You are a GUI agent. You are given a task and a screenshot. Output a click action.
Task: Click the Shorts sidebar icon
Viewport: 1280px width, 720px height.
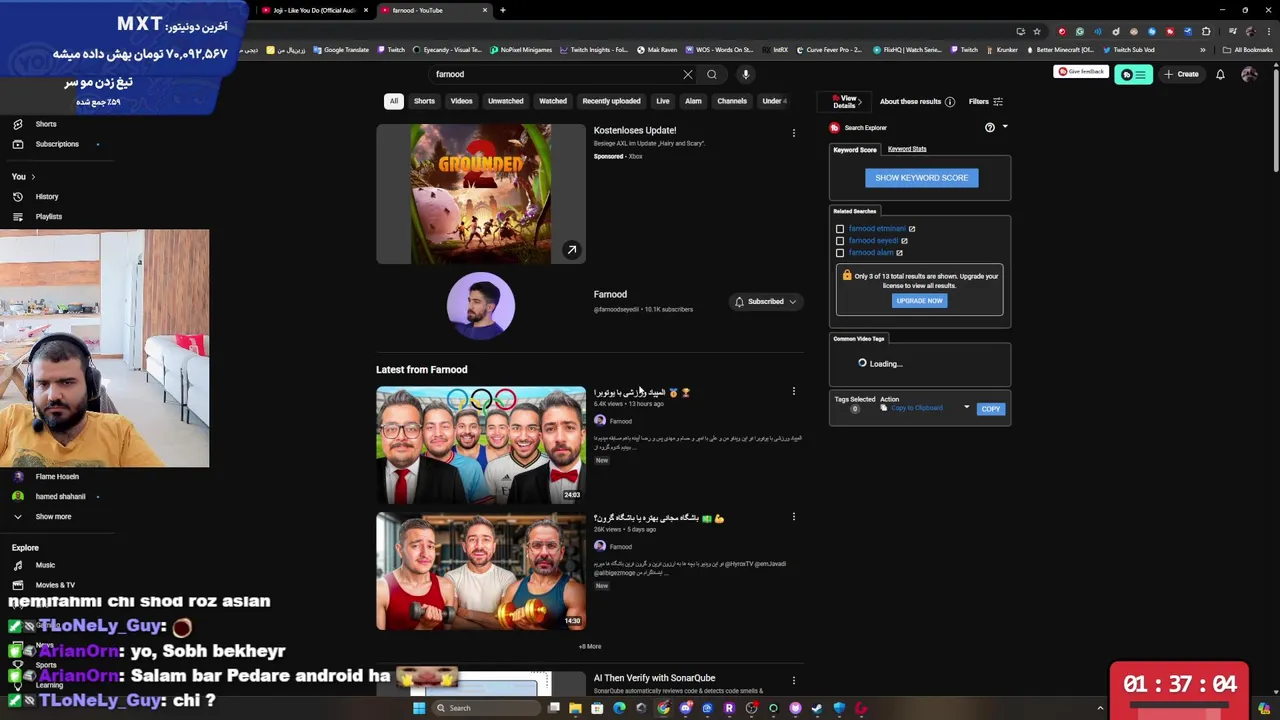pos(17,124)
